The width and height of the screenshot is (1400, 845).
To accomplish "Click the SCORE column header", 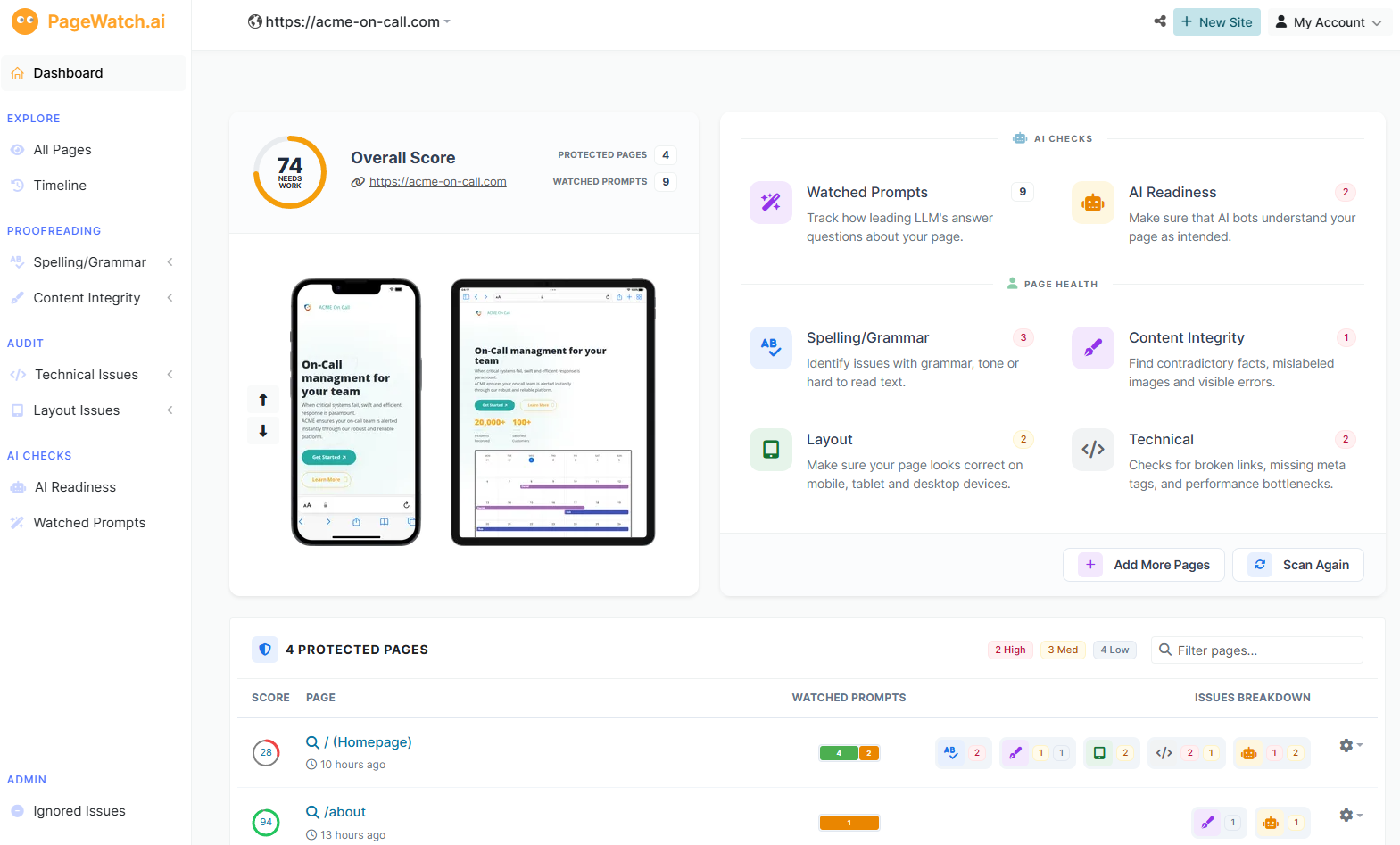I will (270, 698).
